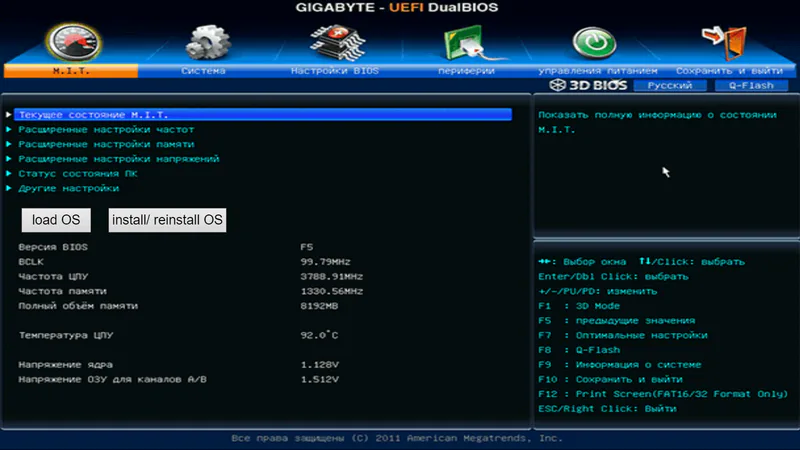Click the F5 предыдущие значения hint
Screen dimensions: 800x450
(x=616, y=321)
